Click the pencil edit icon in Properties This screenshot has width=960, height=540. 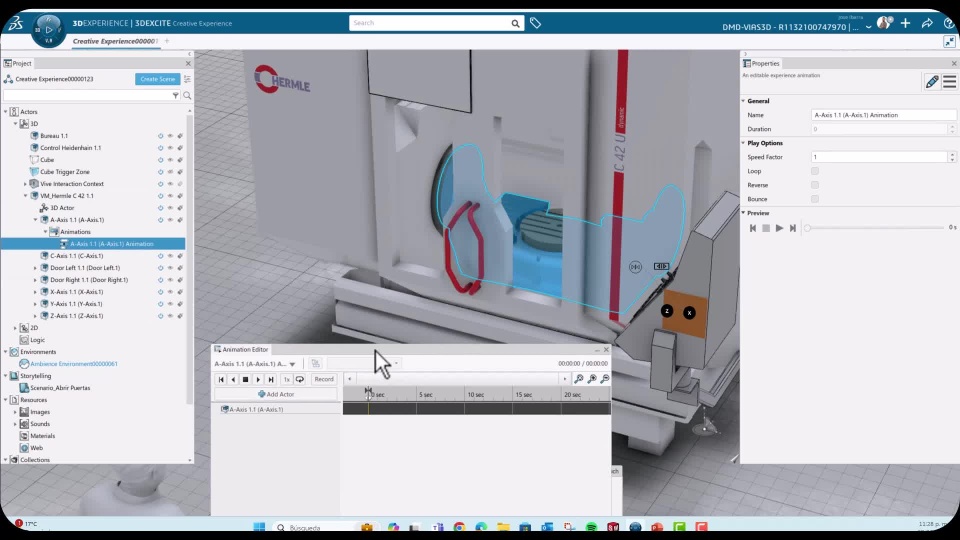pos(932,81)
